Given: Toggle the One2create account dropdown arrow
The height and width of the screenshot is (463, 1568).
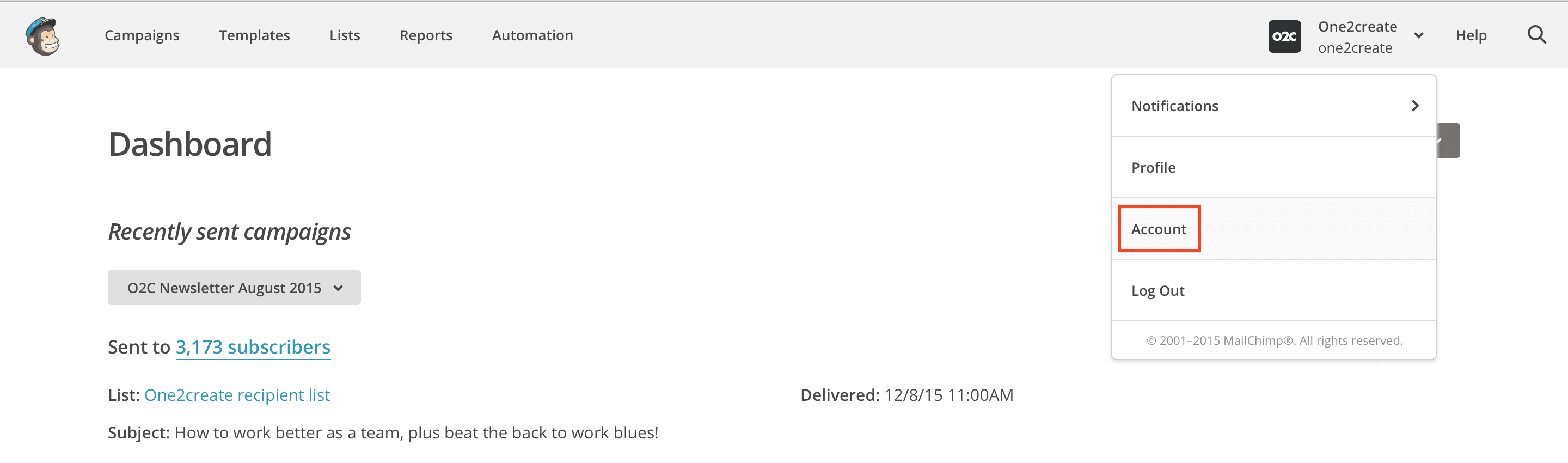Looking at the screenshot, I should 1419,36.
